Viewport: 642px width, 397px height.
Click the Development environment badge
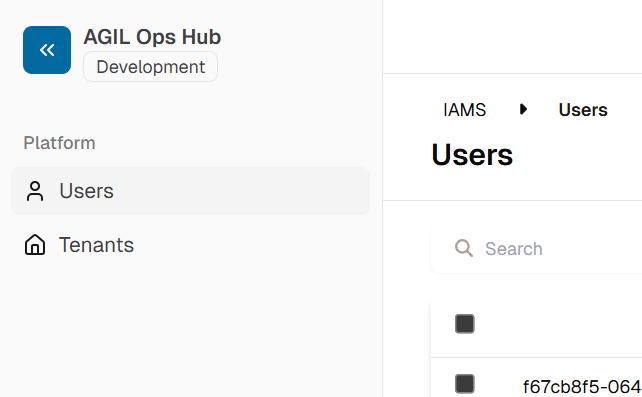pos(150,67)
